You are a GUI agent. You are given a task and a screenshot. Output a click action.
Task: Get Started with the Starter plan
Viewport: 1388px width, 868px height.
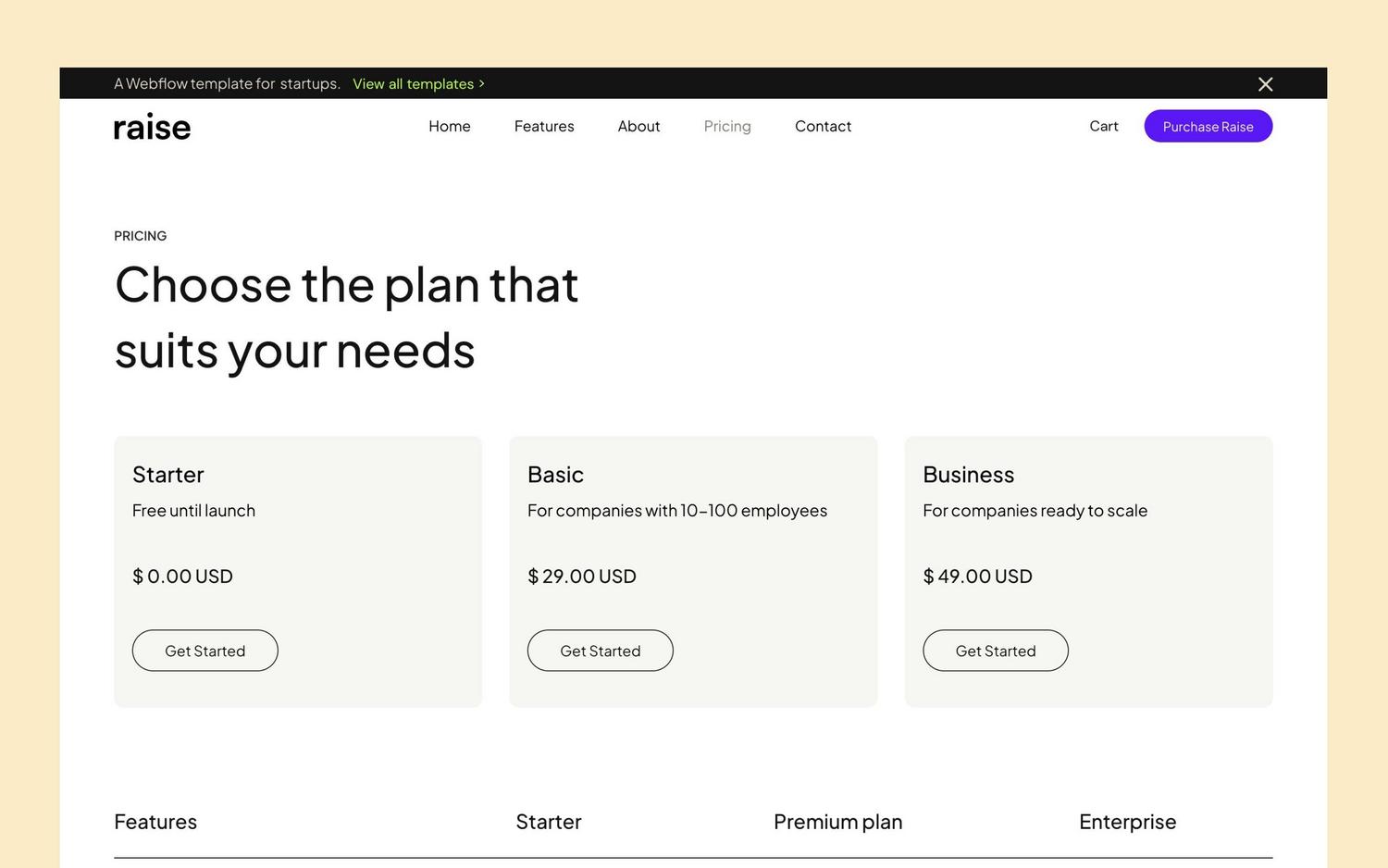point(204,650)
